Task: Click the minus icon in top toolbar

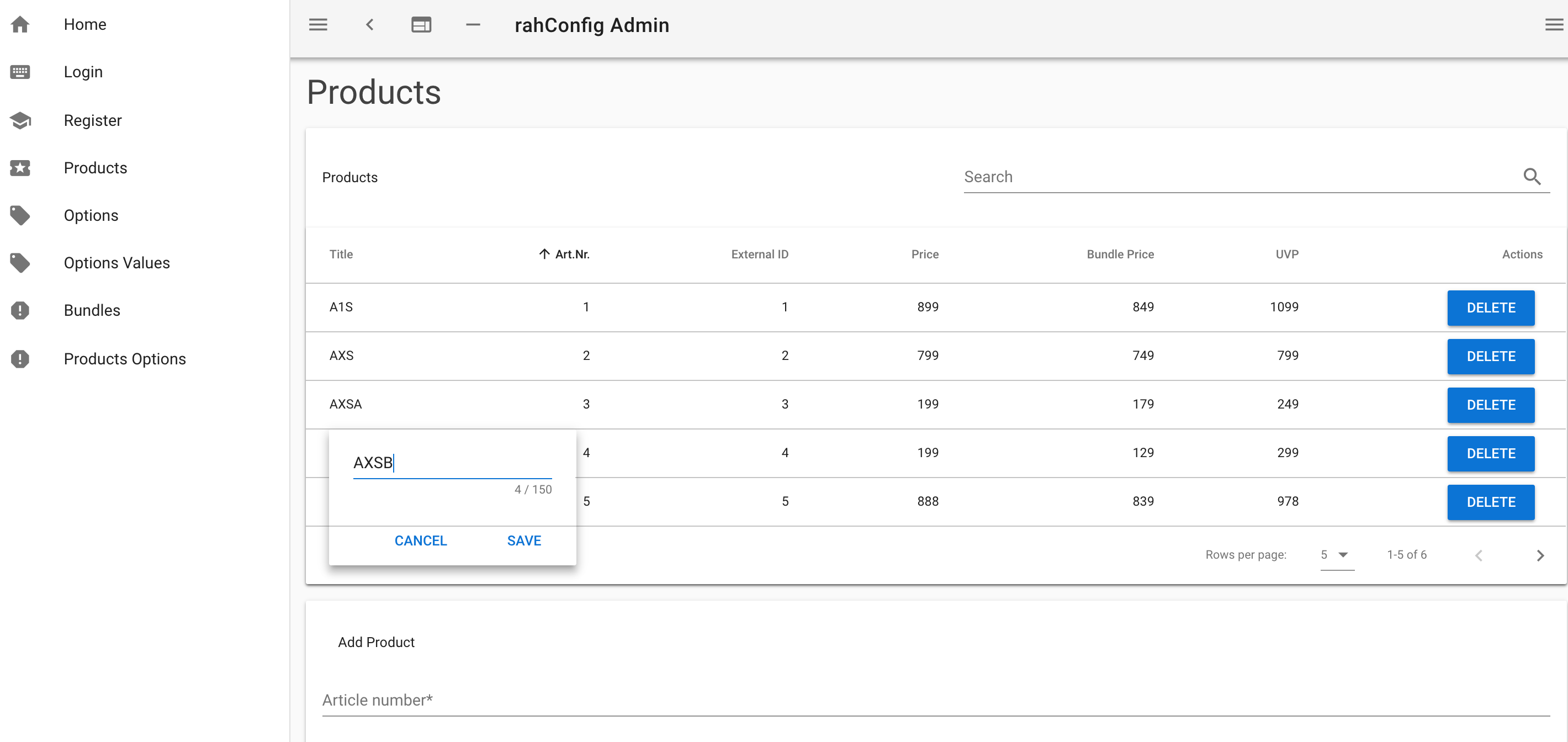Action: point(473,25)
